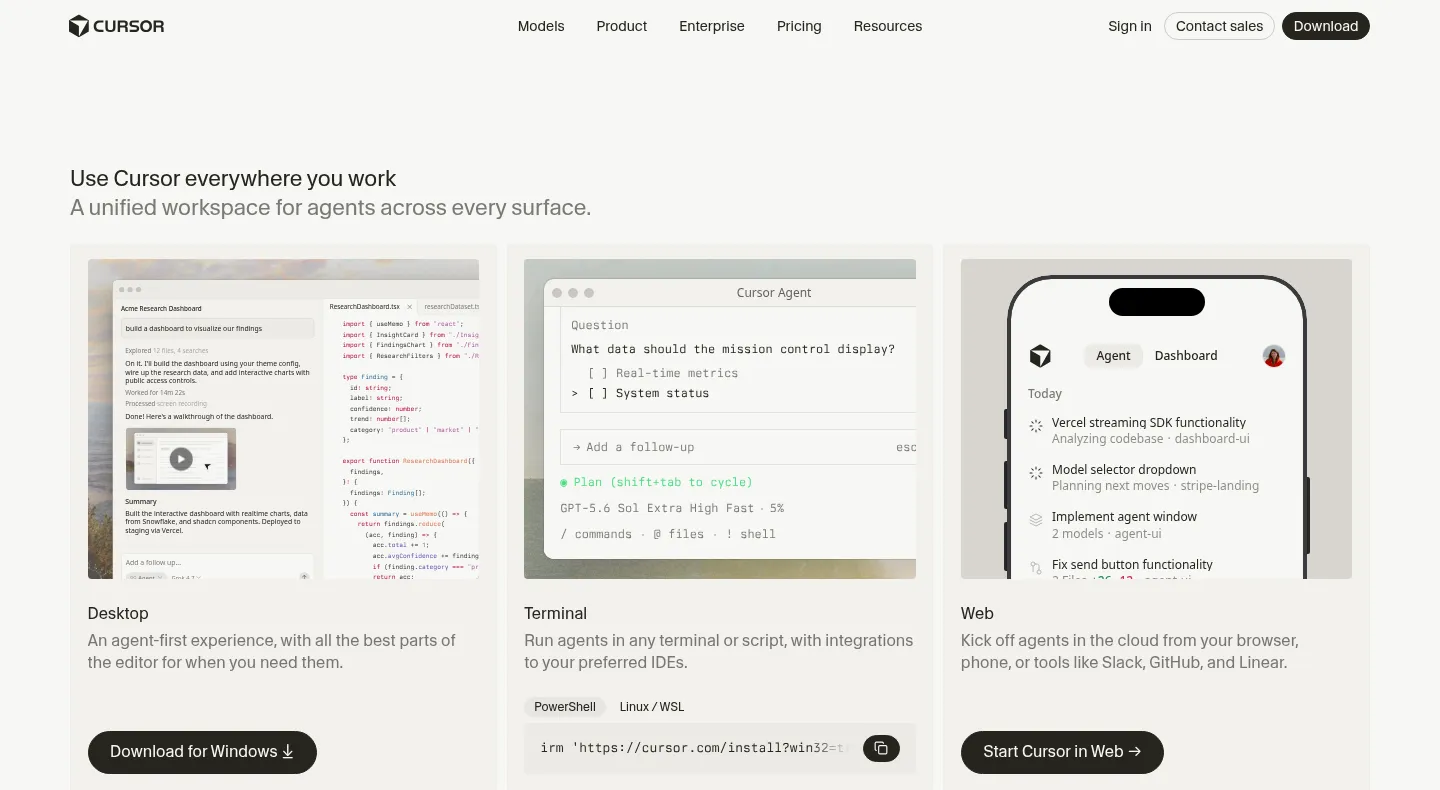Viewport: 1440px width, 790px height.
Task: Click the user avatar in phone mockup
Action: (1273, 356)
